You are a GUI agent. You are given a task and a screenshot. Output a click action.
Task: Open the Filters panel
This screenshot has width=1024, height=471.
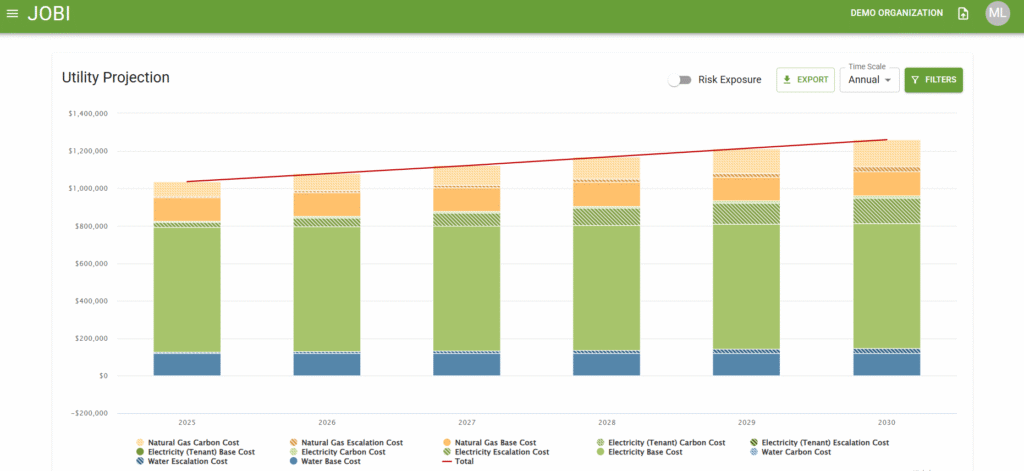tap(933, 80)
